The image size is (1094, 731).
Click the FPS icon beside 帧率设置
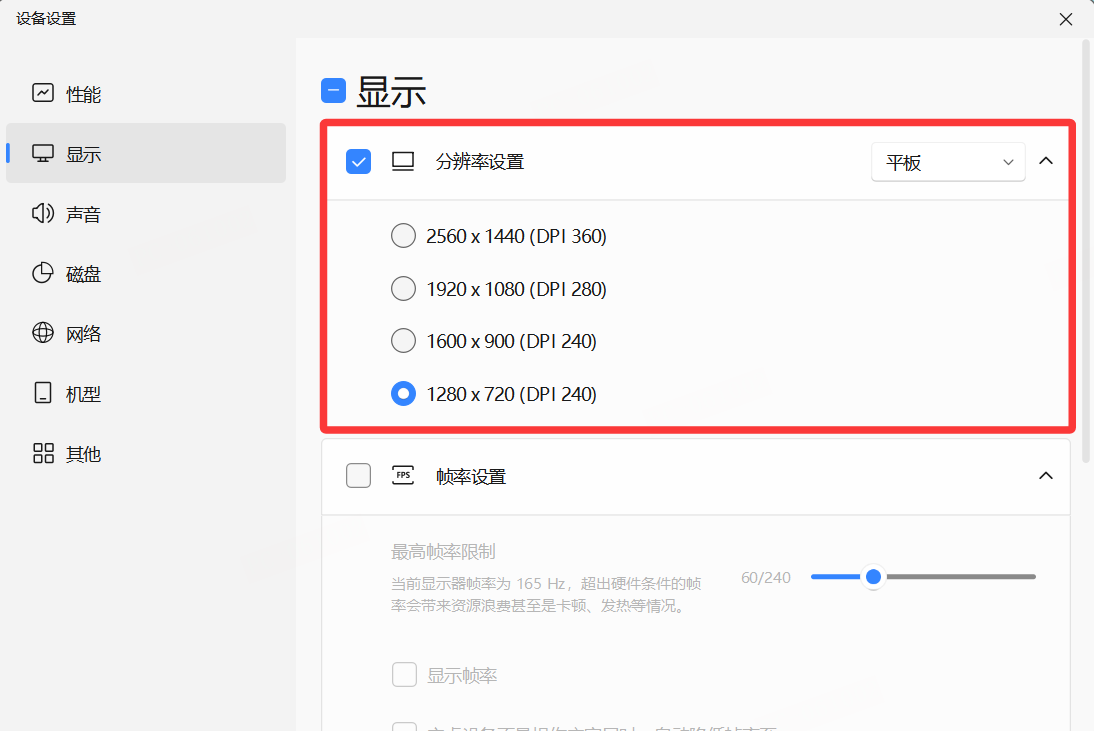click(403, 476)
